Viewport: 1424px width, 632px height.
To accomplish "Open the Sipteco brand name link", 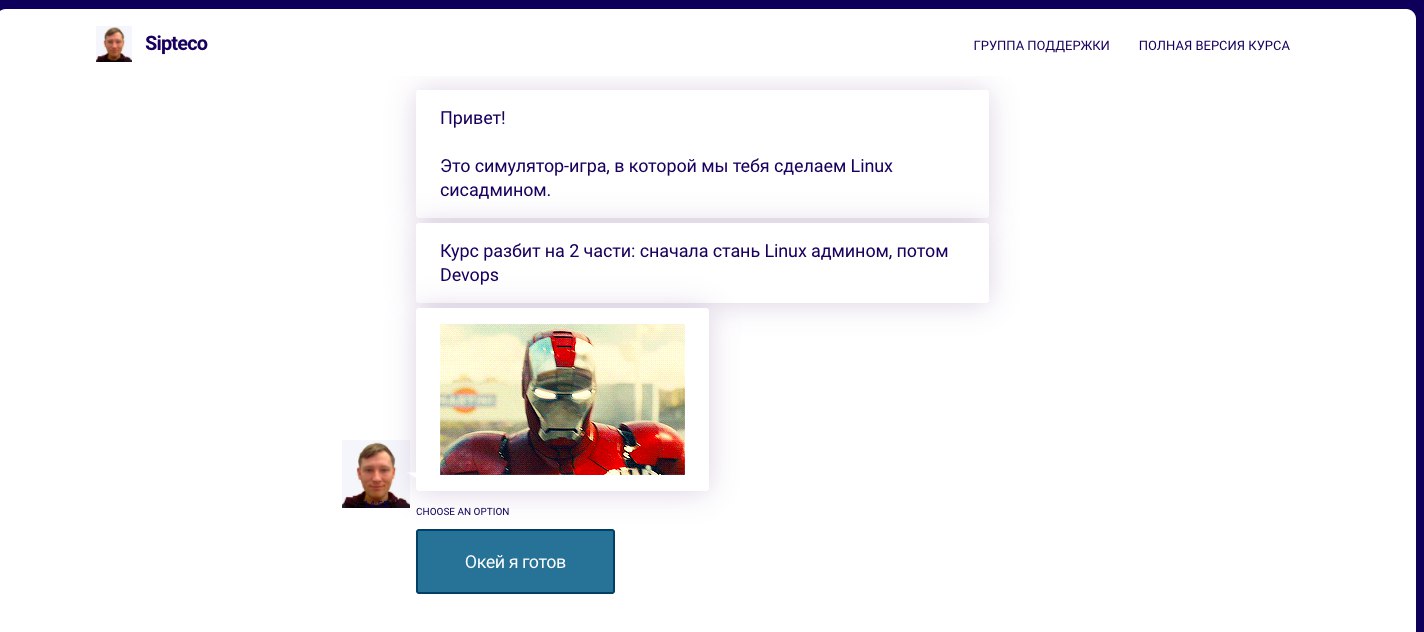I will pyautogui.click(x=176, y=44).
